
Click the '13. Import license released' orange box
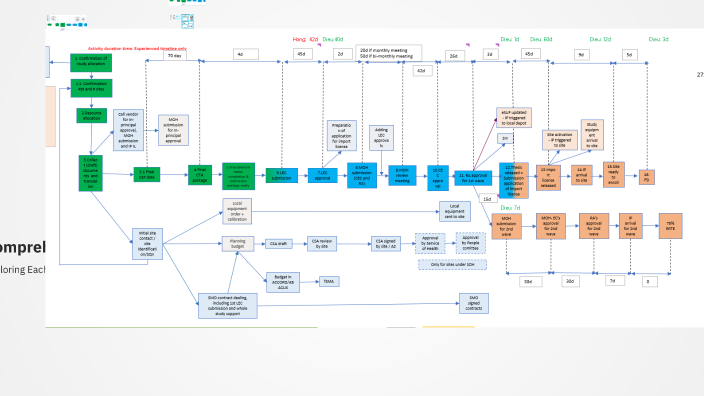(x=548, y=177)
